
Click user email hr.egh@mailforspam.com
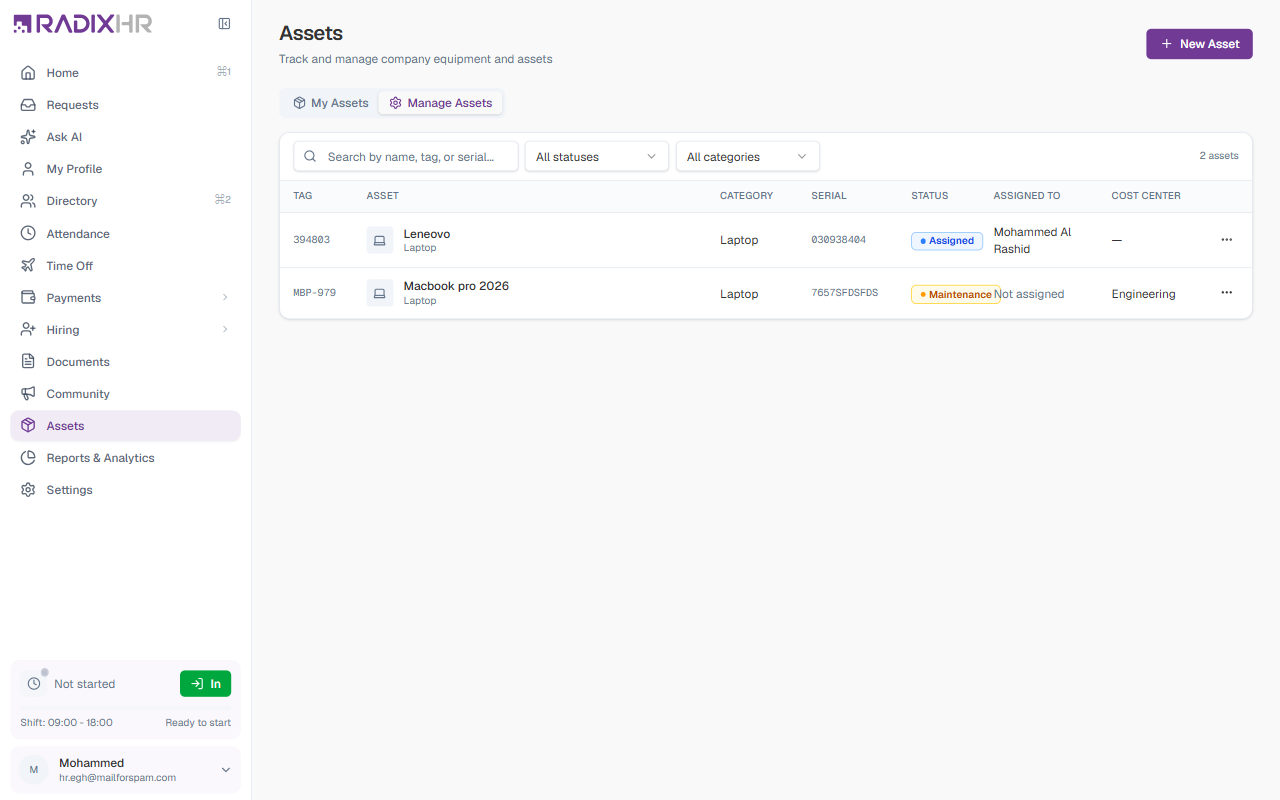point(118,777)
